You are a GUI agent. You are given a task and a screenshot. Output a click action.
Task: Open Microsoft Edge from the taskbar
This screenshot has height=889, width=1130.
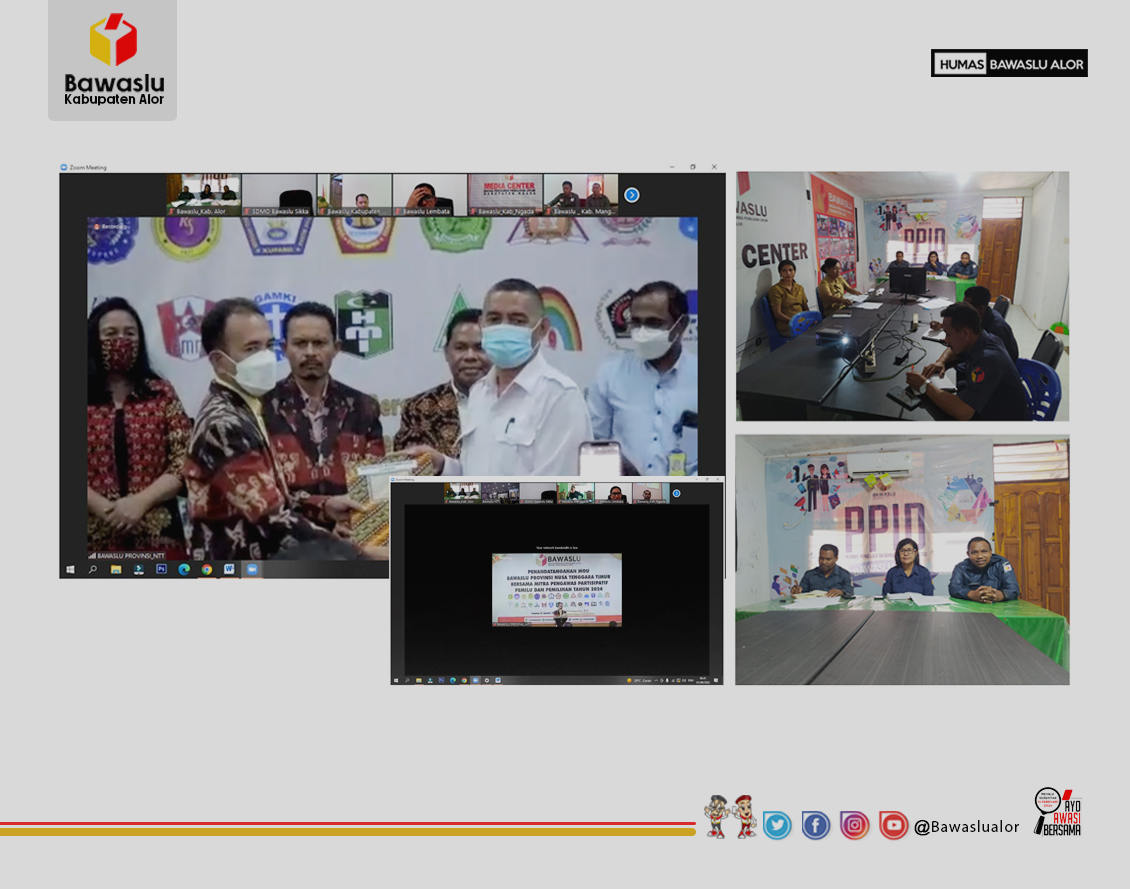[x=184, y=569]
